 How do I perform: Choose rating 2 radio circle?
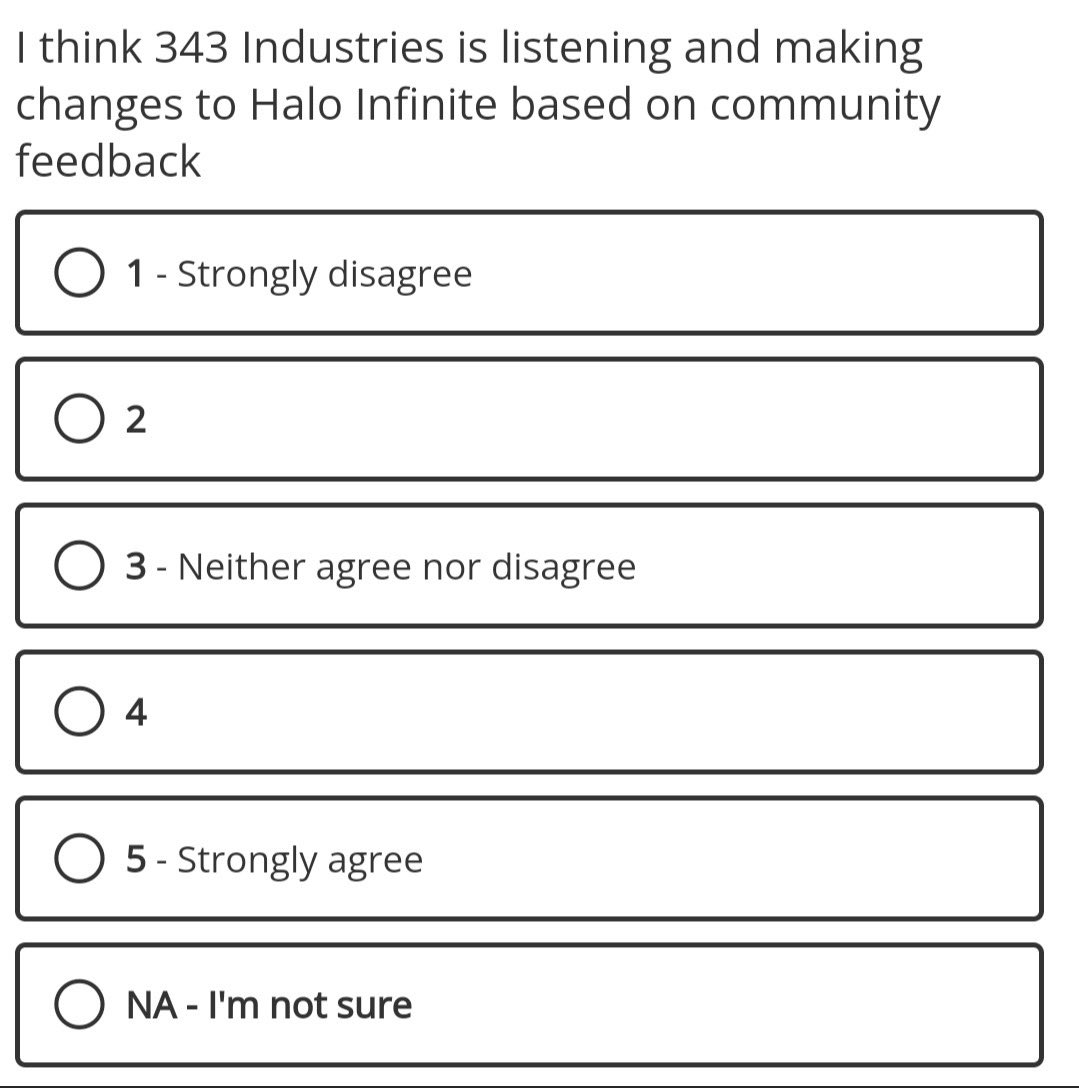click(79, 421)
